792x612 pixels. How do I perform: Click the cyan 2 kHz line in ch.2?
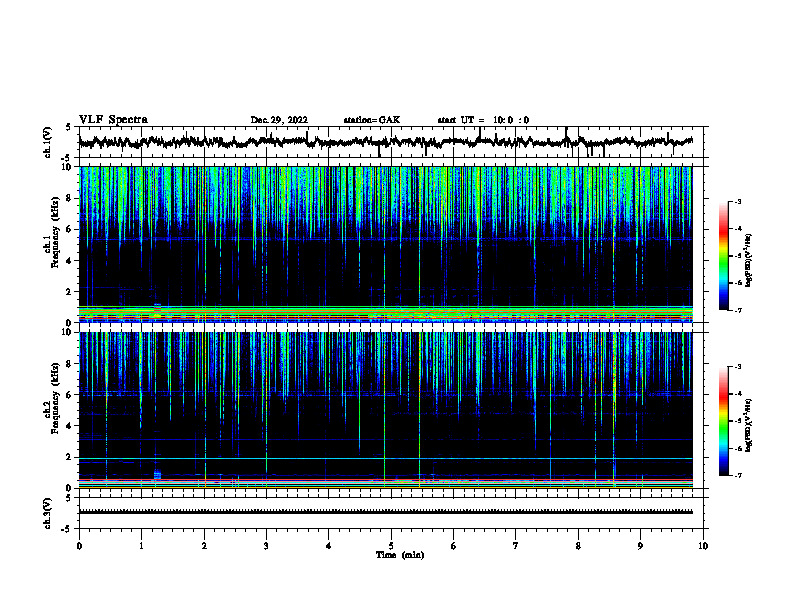pos(385,458)
